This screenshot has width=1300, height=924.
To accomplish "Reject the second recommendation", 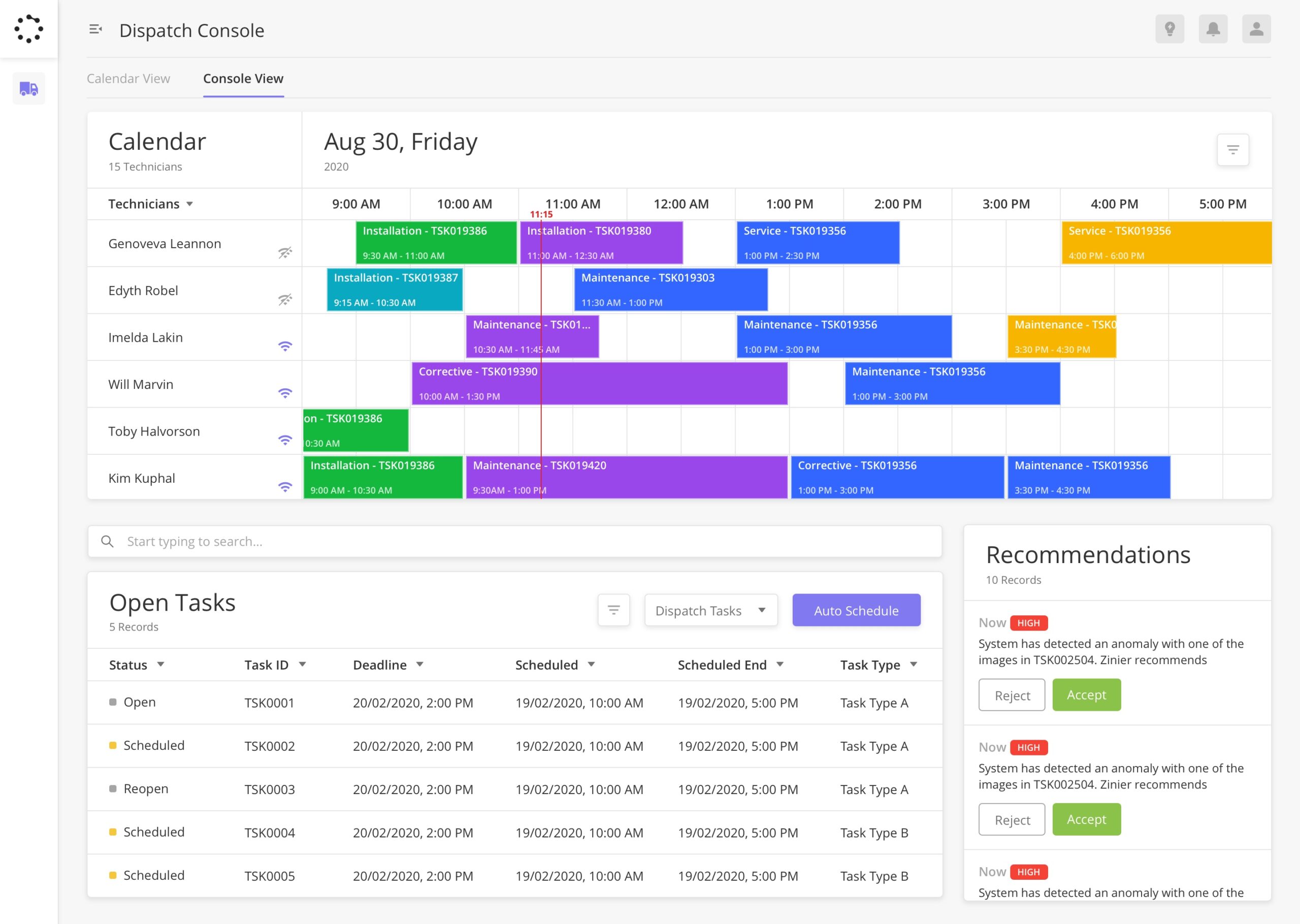I will (1012, 819).
